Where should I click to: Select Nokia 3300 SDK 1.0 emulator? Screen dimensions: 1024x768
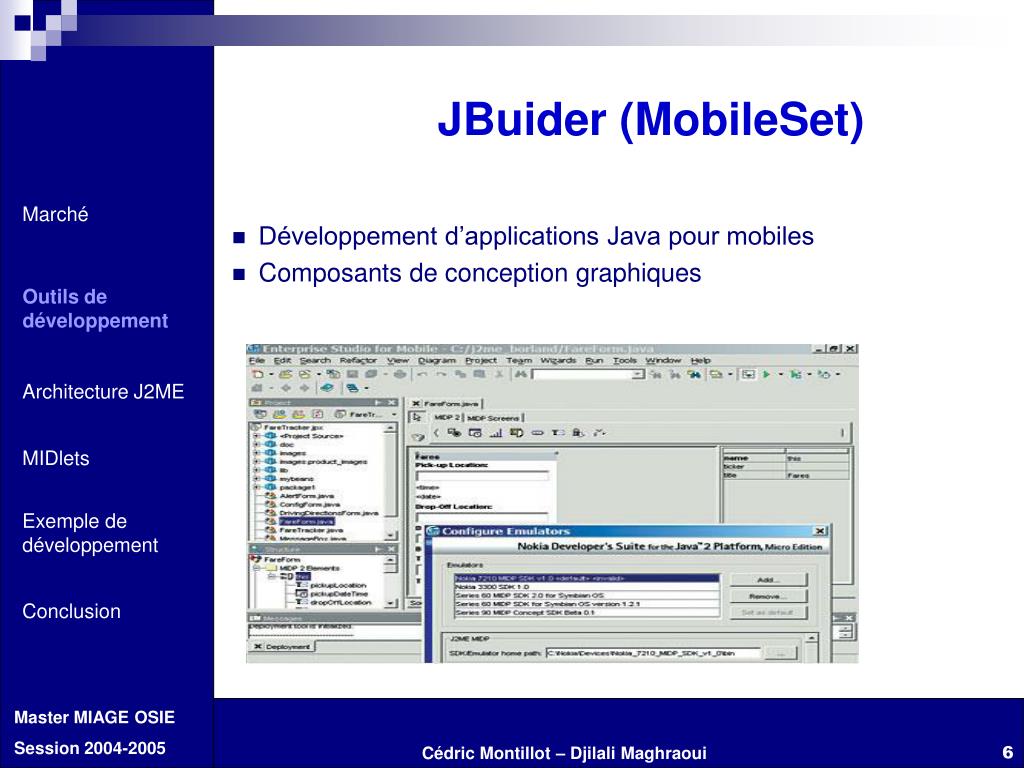(586, 586)
